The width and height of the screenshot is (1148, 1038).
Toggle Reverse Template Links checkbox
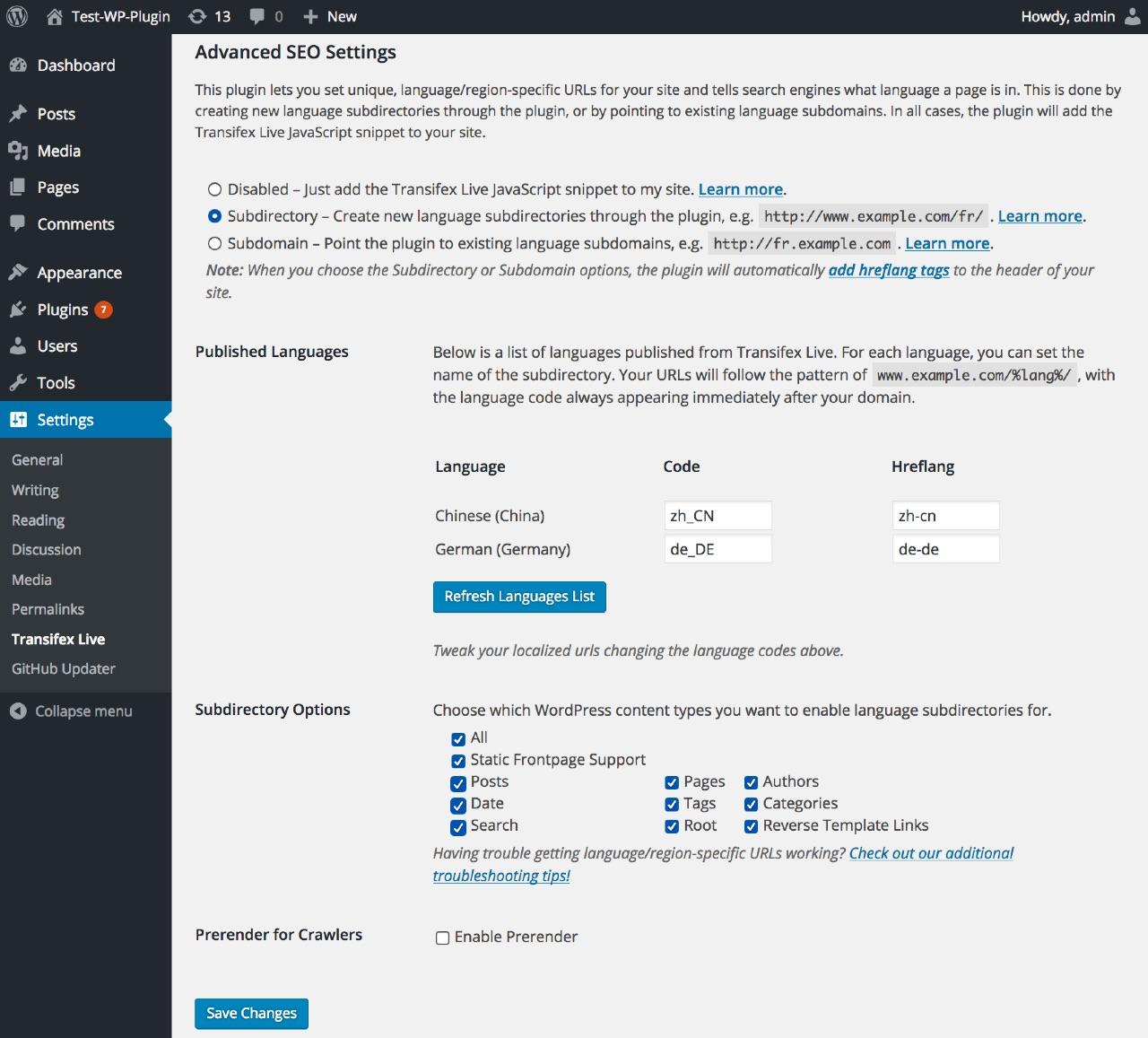(751, 826)
